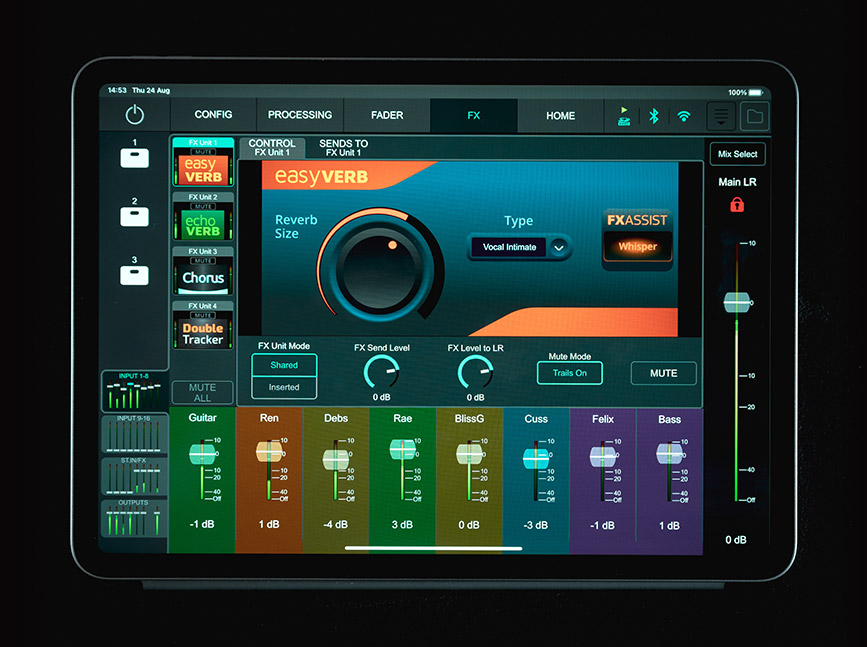This screenshot has height=647, width=867.
Task: Click the Guitar channel fader
Action: [x=203, y=454]
